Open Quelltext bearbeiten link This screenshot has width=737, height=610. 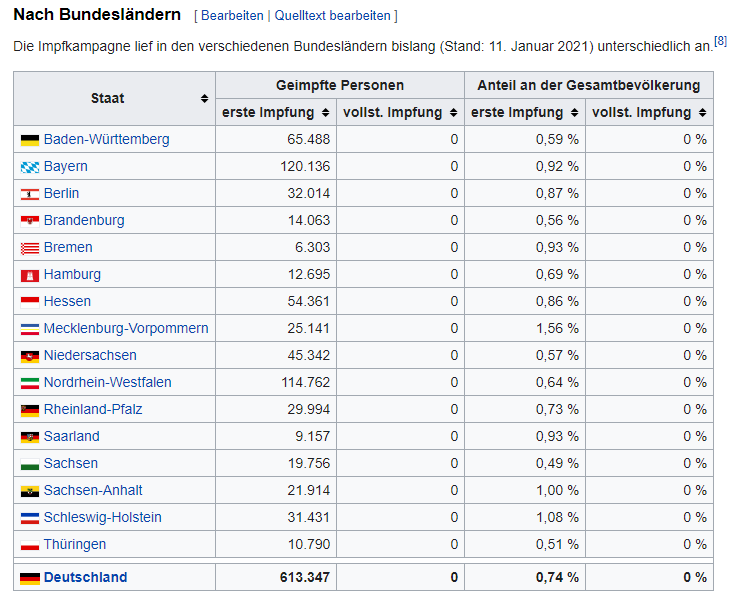click(x=332, y=16)
